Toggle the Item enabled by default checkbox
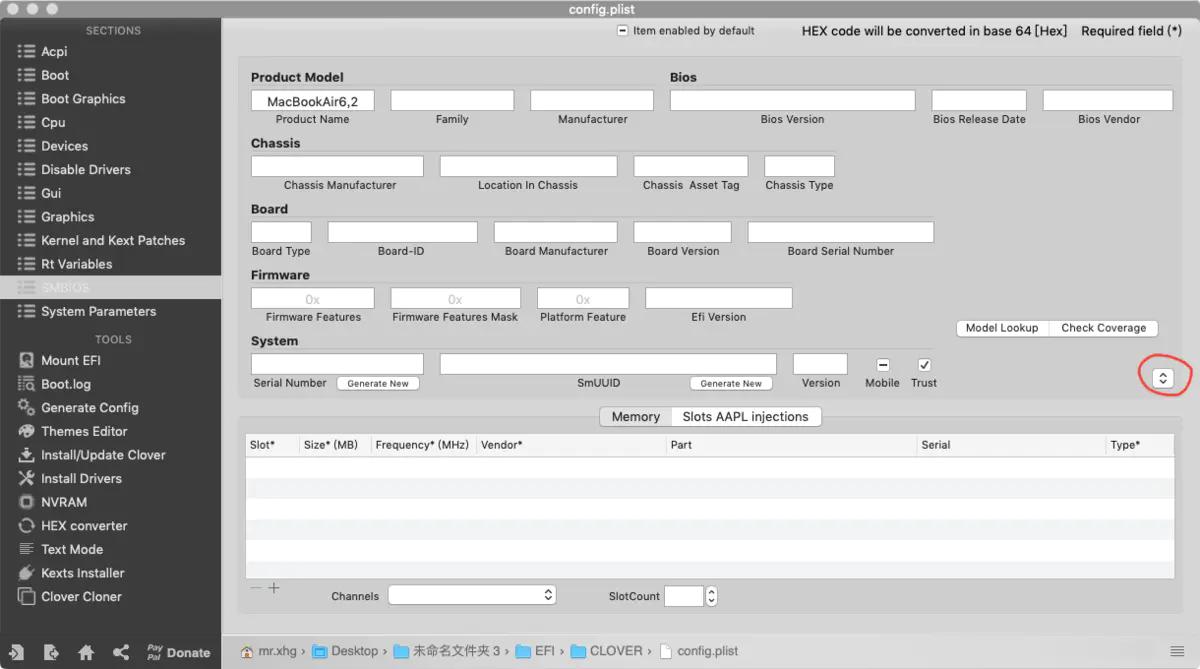 pyautogui.click(x=621, y=30)
